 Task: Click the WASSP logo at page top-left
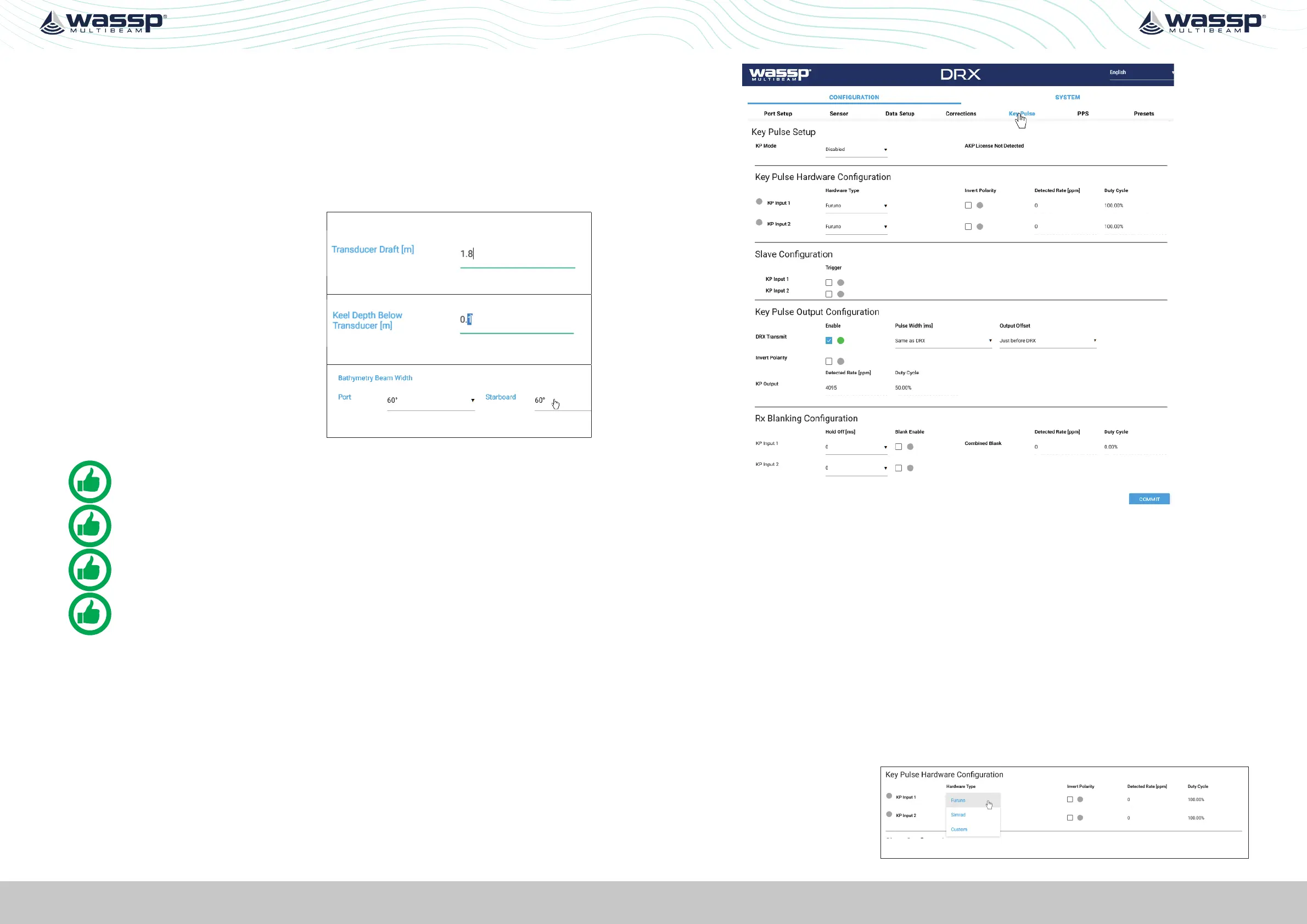[103, 22]
